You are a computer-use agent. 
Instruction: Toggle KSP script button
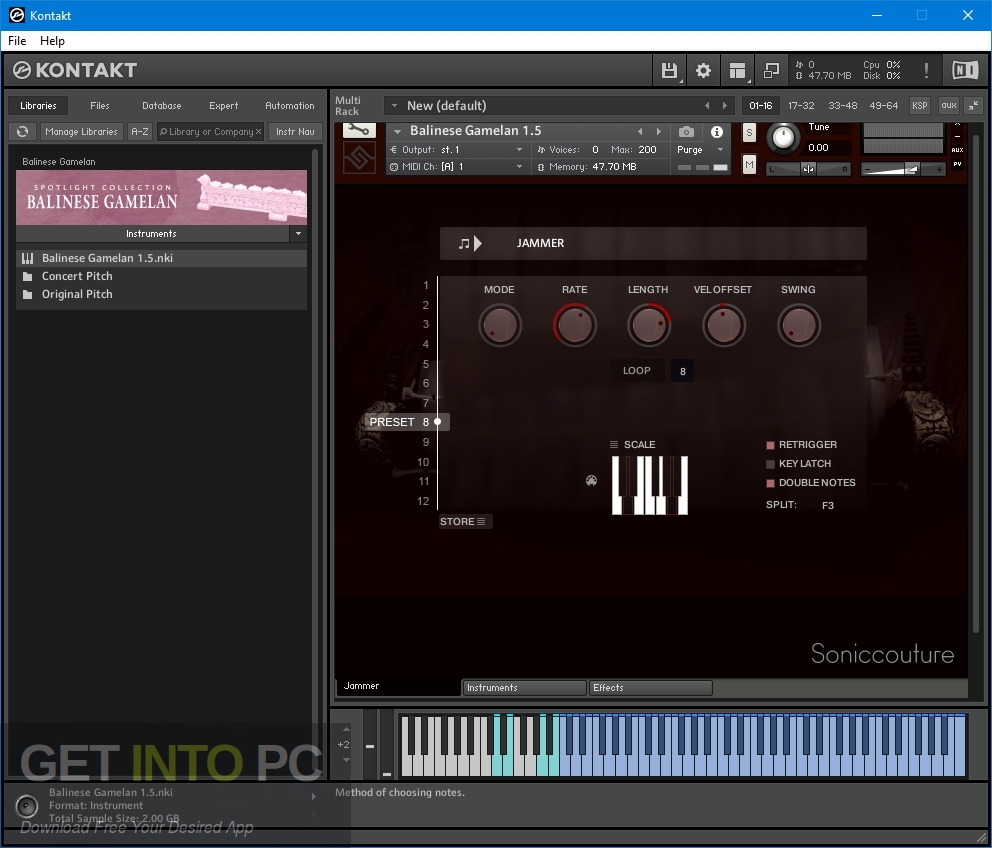tap(919, 106)
